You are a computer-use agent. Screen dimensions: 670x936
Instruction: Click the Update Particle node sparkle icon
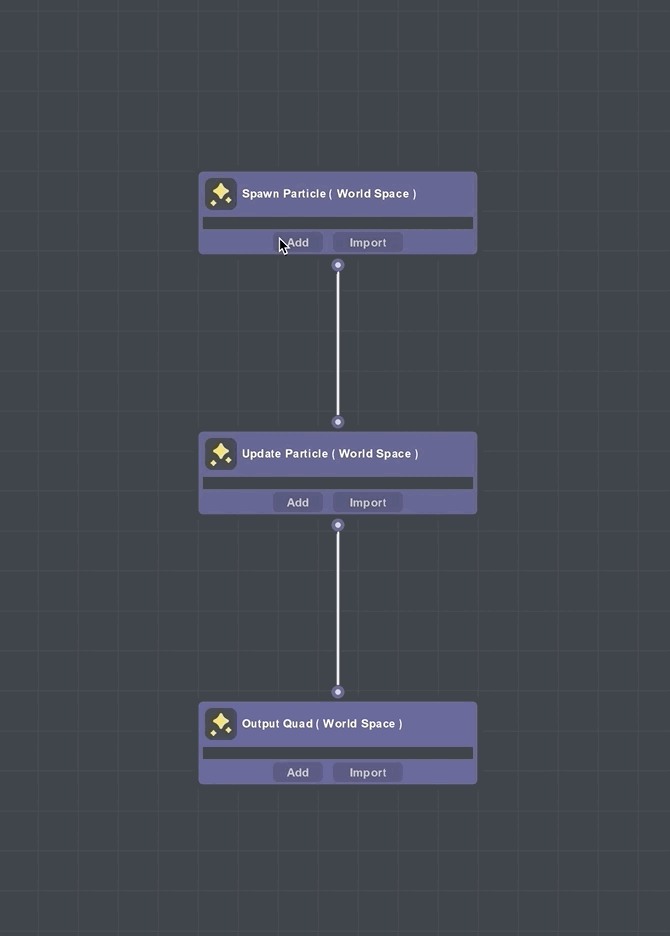point(221,454)
